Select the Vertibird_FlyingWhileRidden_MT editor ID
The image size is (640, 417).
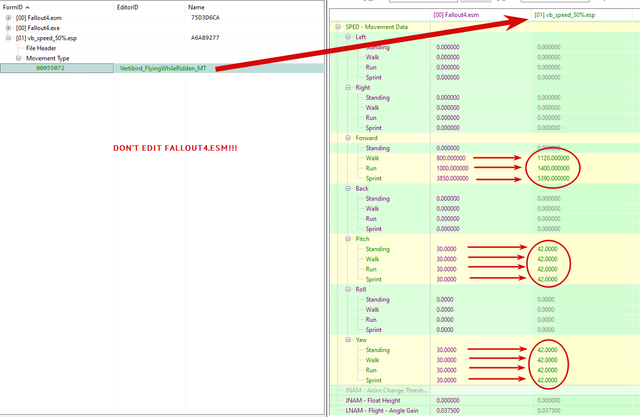tap(163, 68)
